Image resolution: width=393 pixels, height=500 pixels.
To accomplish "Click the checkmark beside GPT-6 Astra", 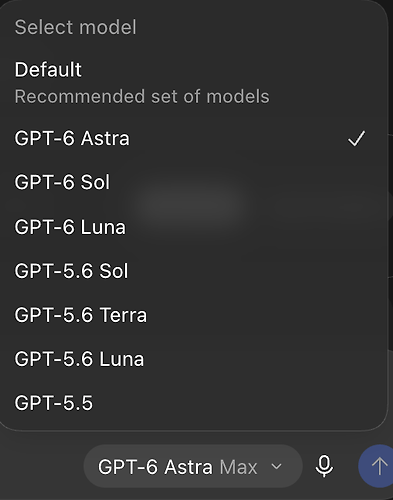I will (356, 138).
